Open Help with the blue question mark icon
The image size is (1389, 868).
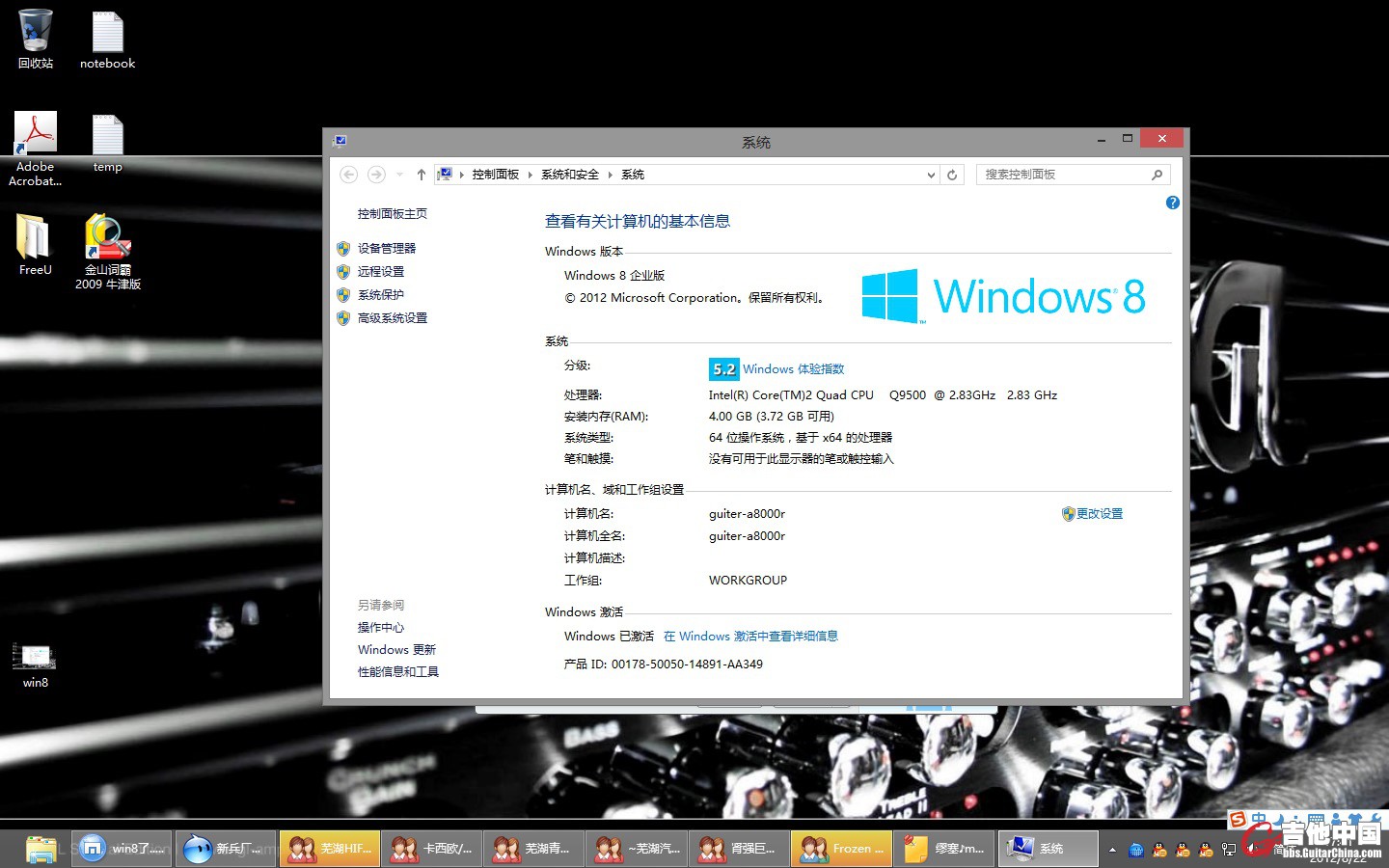1172,203
